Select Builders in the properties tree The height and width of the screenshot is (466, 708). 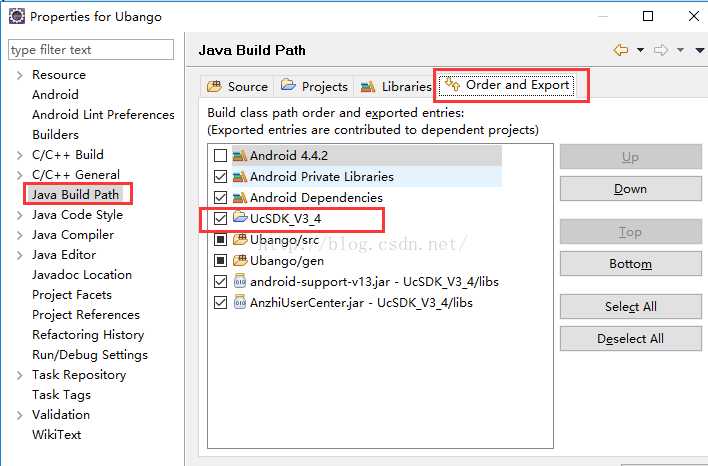[55, 135]
